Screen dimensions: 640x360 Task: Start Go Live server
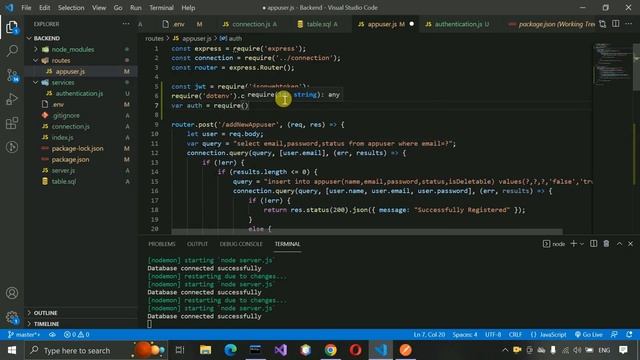[x=588, y=335]
